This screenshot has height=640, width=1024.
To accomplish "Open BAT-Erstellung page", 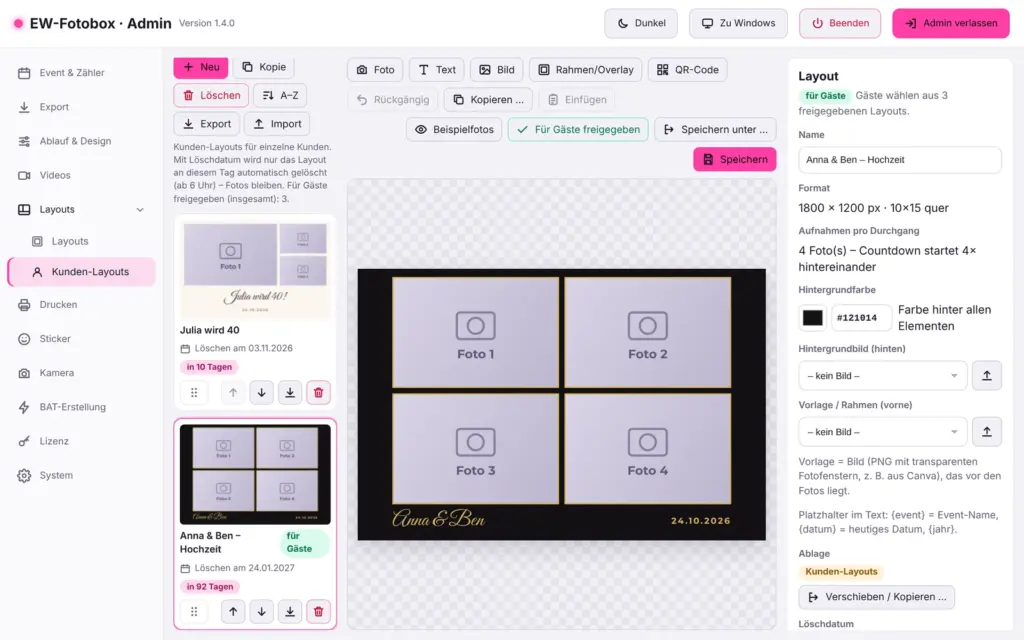I will pyautogui.click(x=82, y=407).
